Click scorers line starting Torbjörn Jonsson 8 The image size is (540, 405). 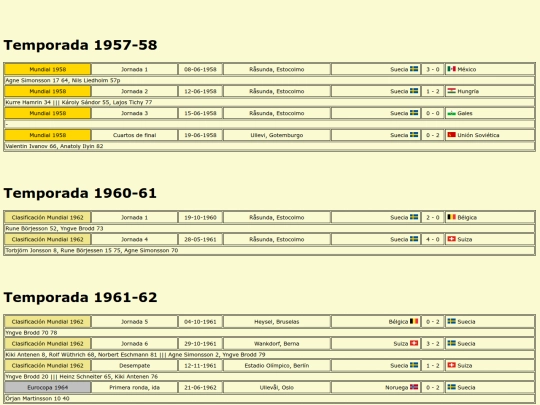click(x=270, y=250)
